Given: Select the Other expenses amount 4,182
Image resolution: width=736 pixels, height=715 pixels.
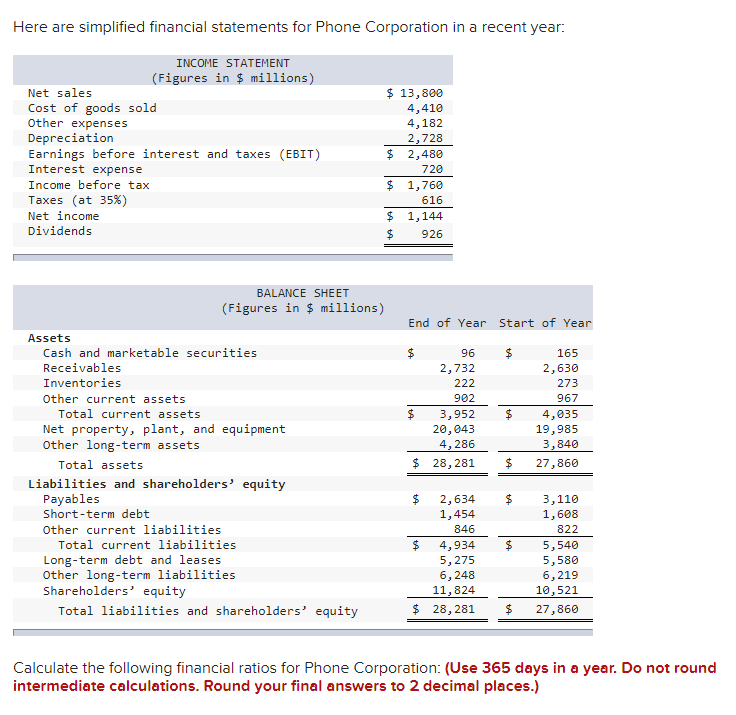Looking at the screenshot, I should (425, 123).
